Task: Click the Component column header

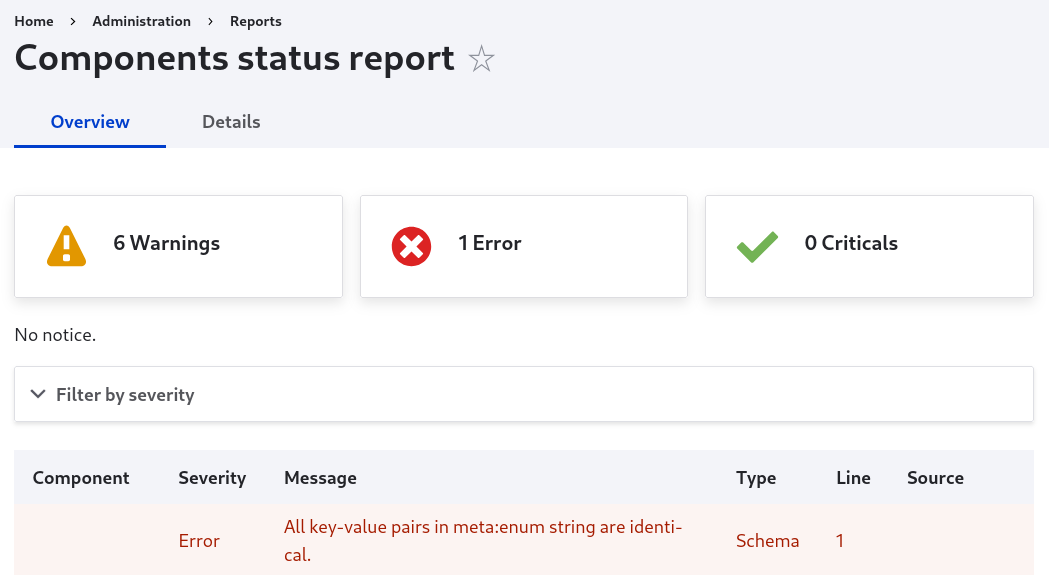Action: (81, 478)
